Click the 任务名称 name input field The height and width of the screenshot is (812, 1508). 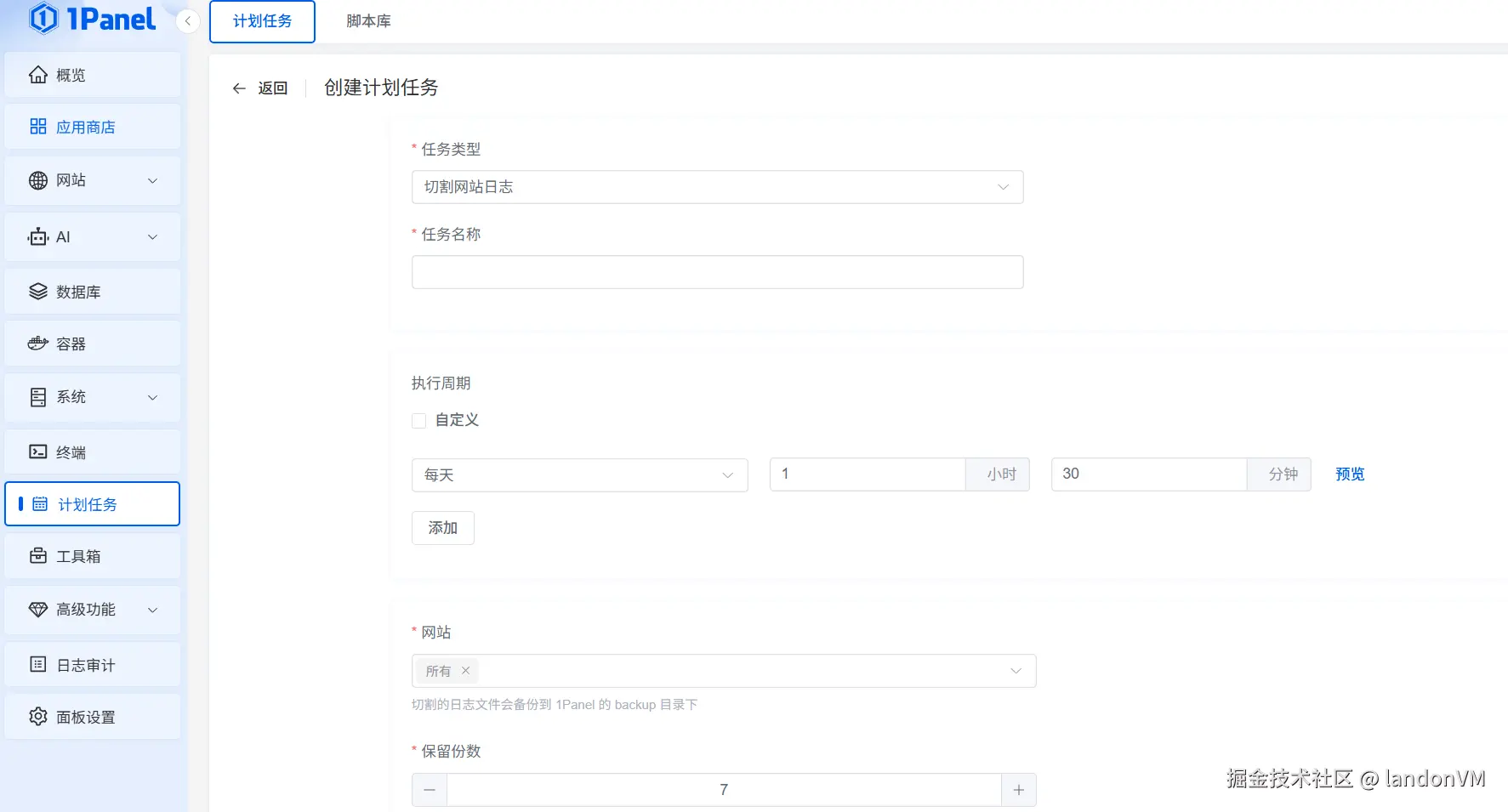pos(717,271)
